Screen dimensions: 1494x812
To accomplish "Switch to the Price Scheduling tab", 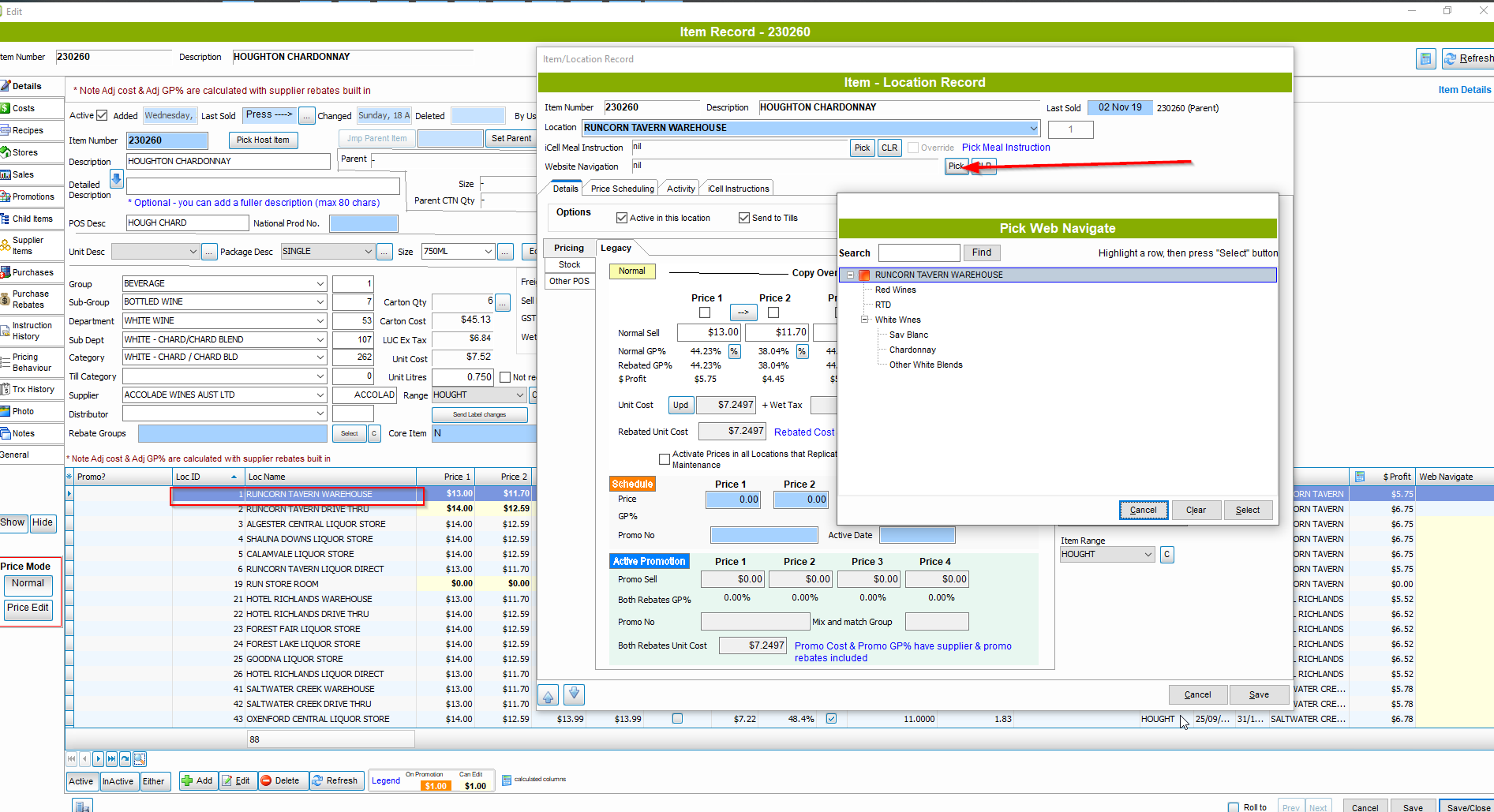I will pyautogui.click(x=622, y=189).
